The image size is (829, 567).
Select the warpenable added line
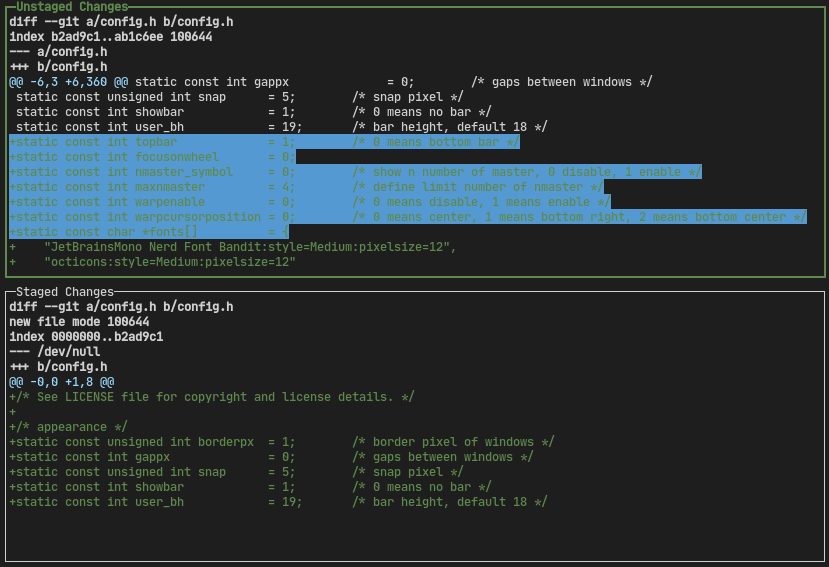coord(309,202)
